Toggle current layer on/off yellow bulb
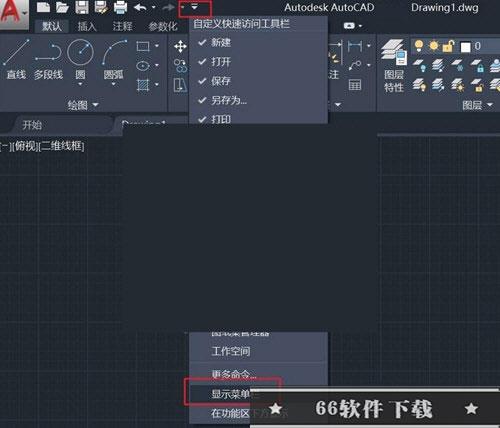The image size is (500, 428). click(x=419, y=46)
